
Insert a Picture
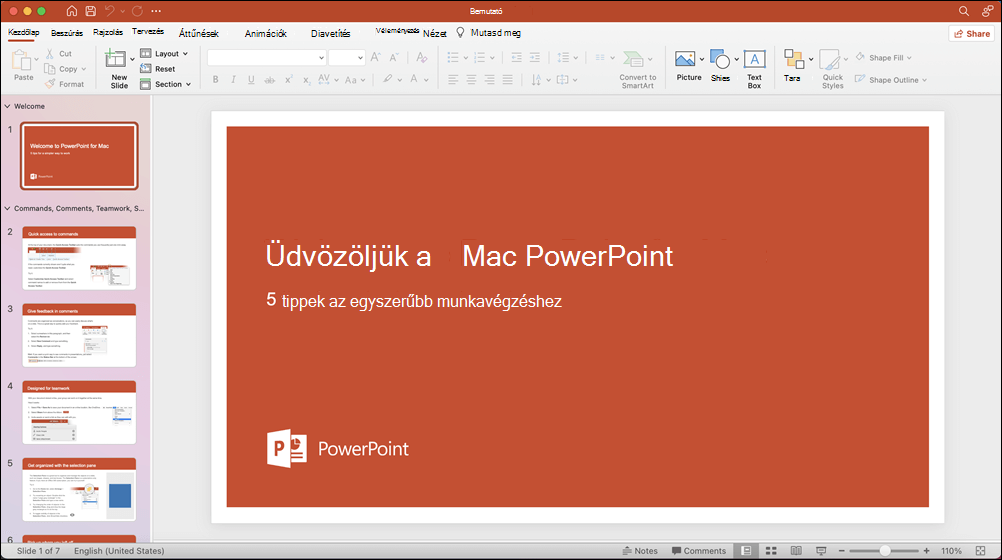[688, 66]
